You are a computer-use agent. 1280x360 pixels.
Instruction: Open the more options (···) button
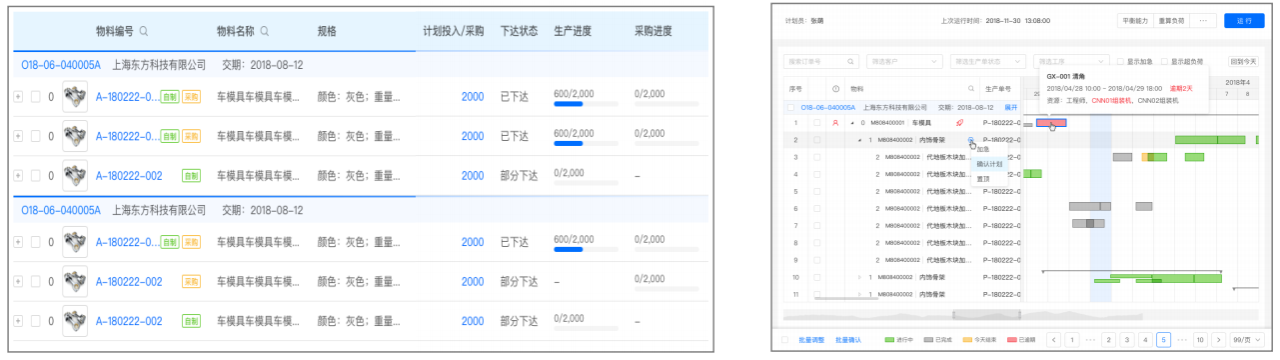point(1204,20)
